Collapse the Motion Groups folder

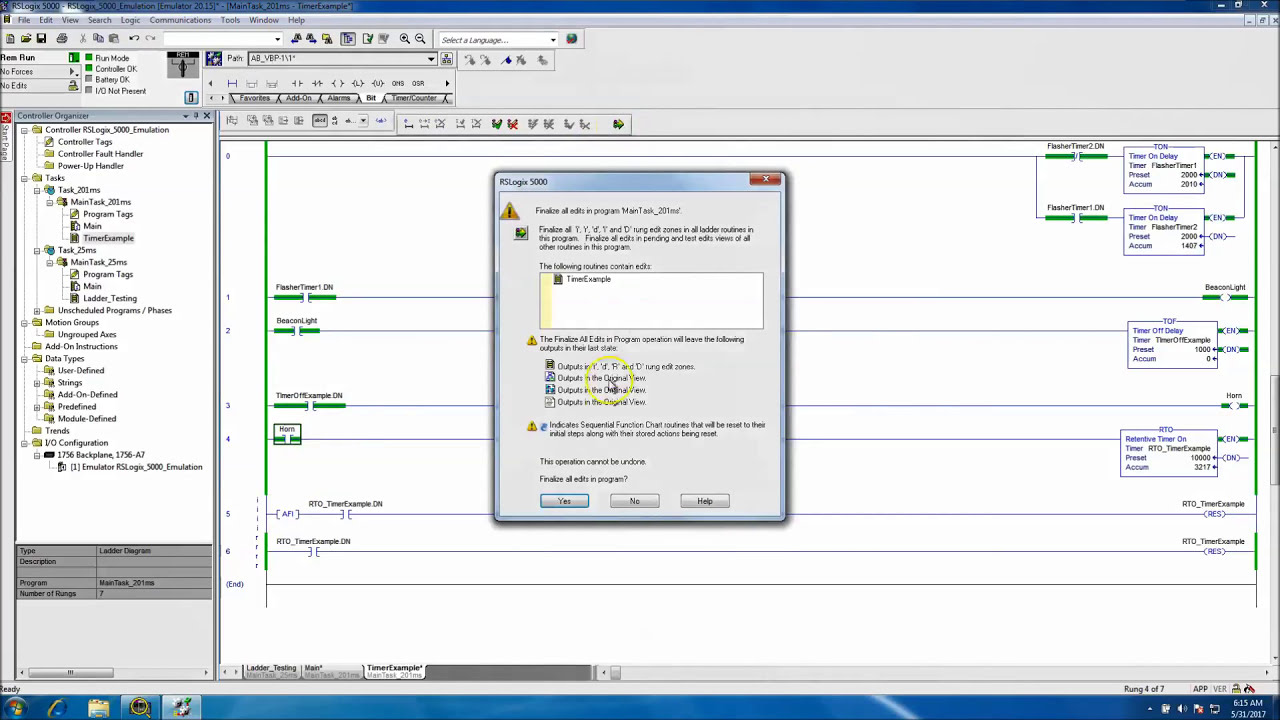pyautogui.click(x=24, y=322)
